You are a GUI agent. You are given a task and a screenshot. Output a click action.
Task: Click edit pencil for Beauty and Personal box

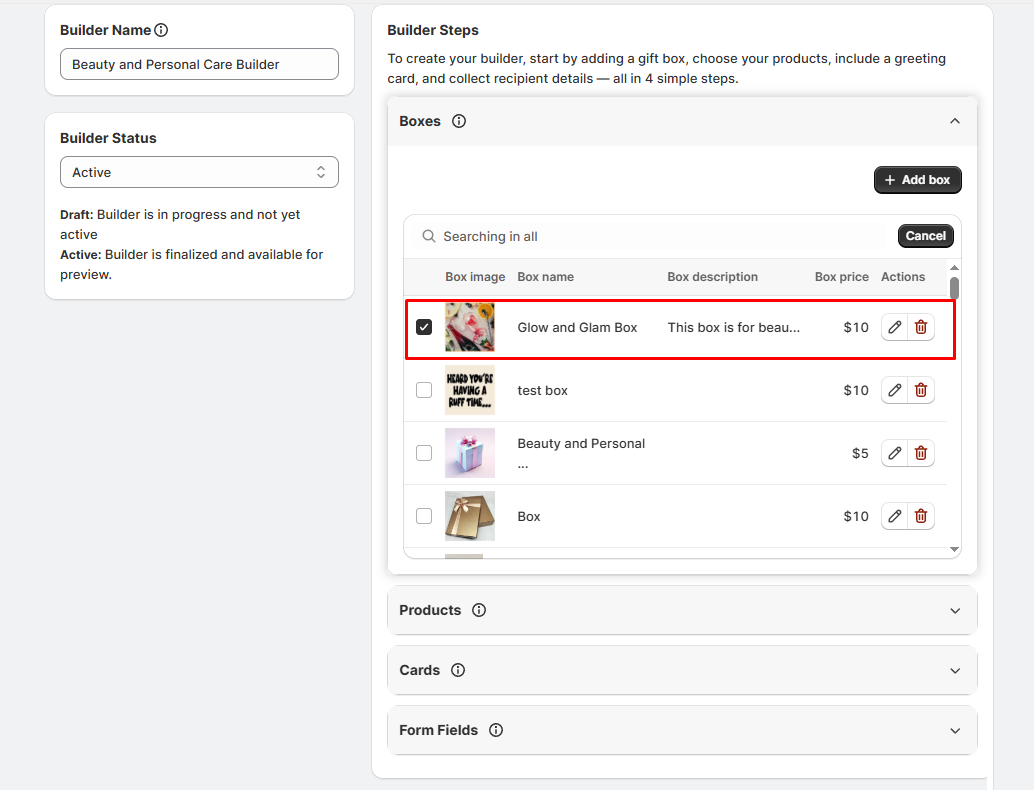(895, 453)
